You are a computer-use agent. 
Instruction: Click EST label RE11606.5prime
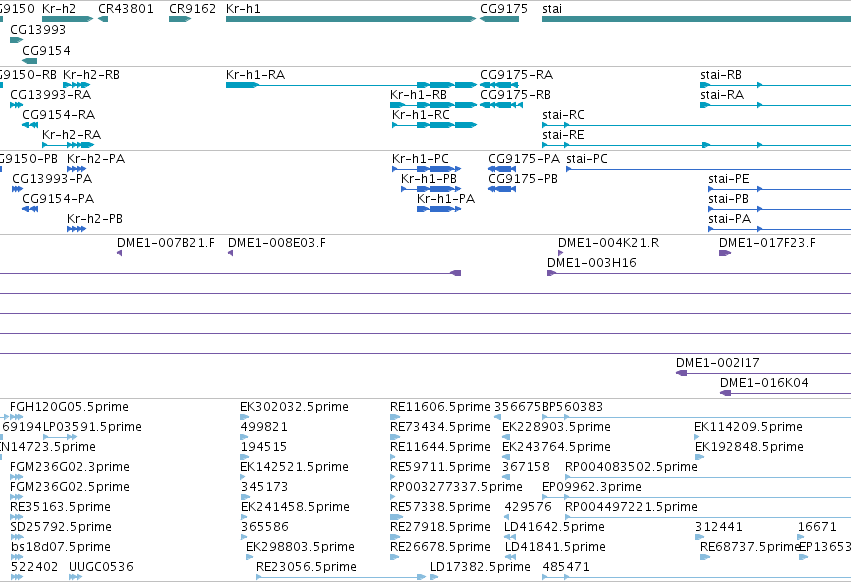coord(440,407)
